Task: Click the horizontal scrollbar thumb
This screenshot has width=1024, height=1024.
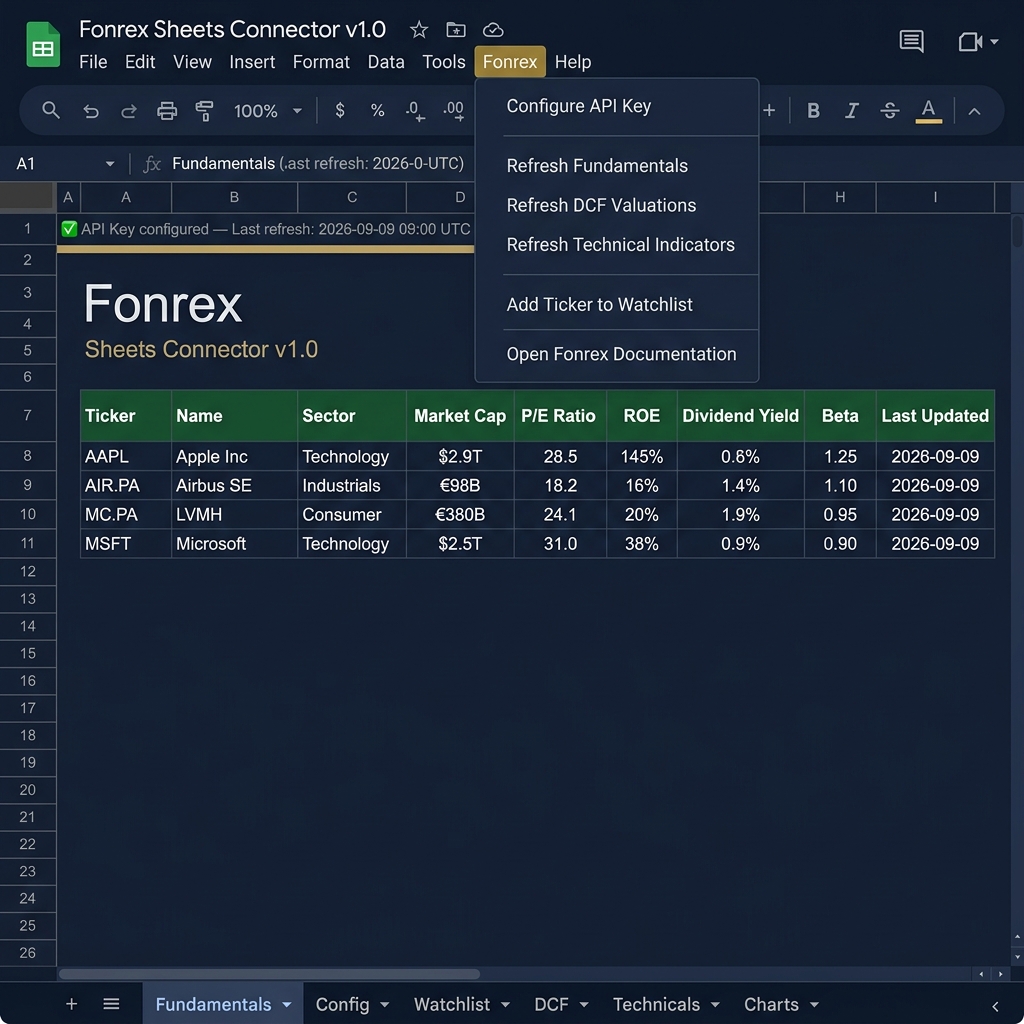Action: point(269,974)
